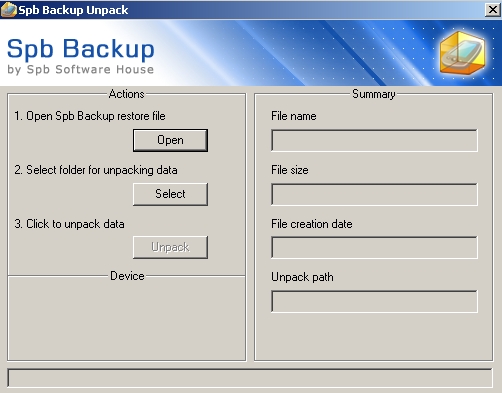The image size is (502, 393).
Task: Click the "1. Open Spb Backup restore file" text
Action: tap(90, 116)
